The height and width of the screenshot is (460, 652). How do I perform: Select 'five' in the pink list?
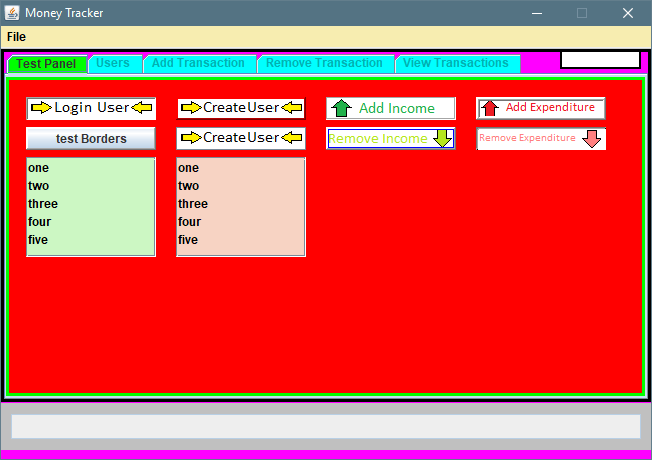pyautogui.click(x=241, y=240)
